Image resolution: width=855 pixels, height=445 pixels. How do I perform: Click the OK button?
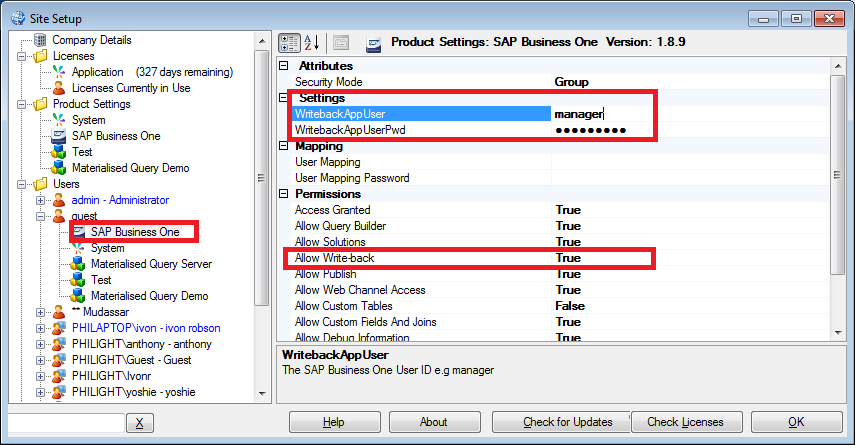pyautogui.click(x=797, y=422)
